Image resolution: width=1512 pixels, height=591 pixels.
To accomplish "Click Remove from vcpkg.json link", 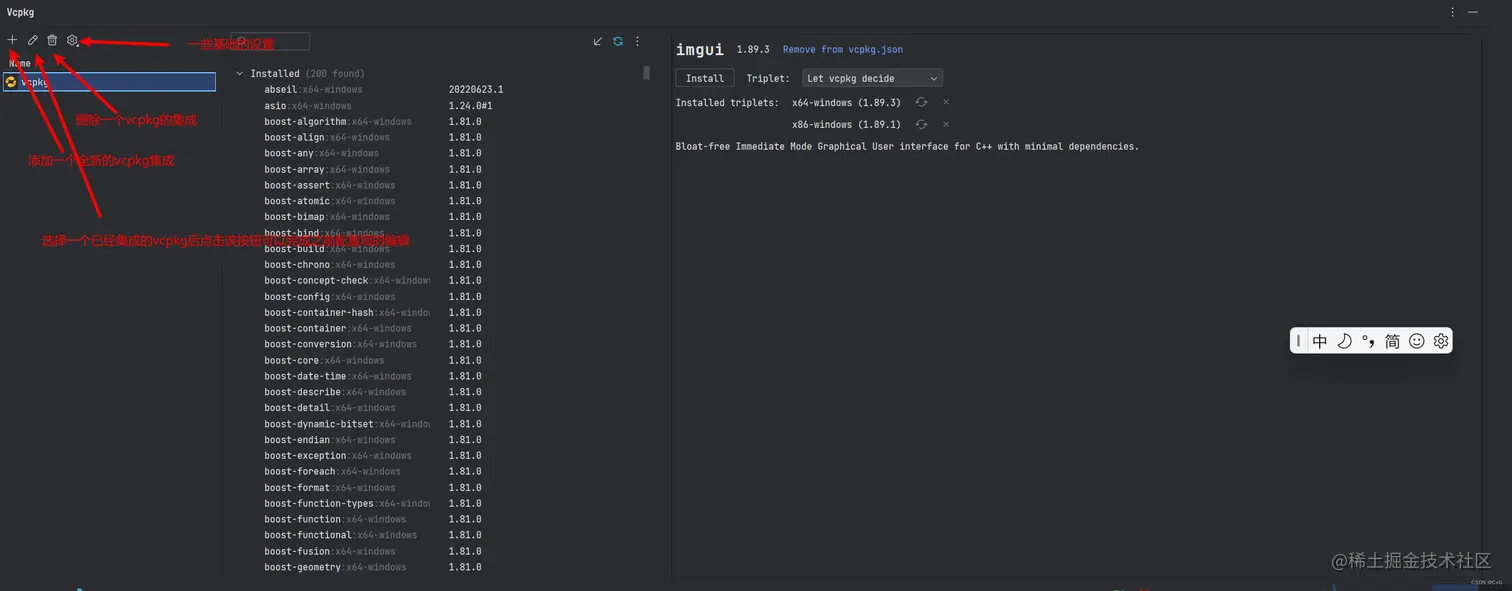I will point(842,49).
